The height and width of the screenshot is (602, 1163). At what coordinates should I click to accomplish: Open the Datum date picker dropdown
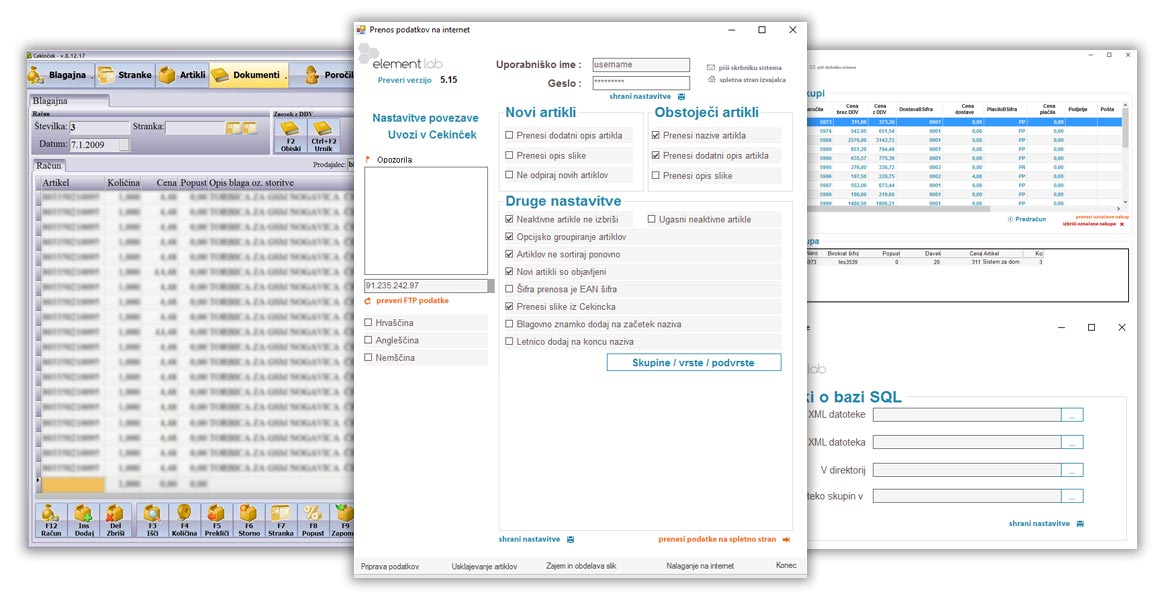coord(124,145)
